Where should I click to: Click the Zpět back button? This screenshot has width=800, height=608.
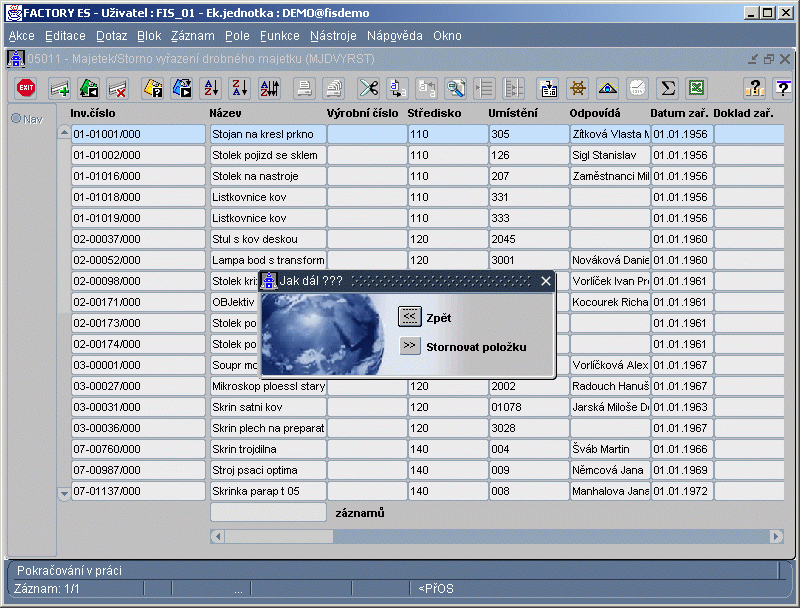[x=409, y=317]
